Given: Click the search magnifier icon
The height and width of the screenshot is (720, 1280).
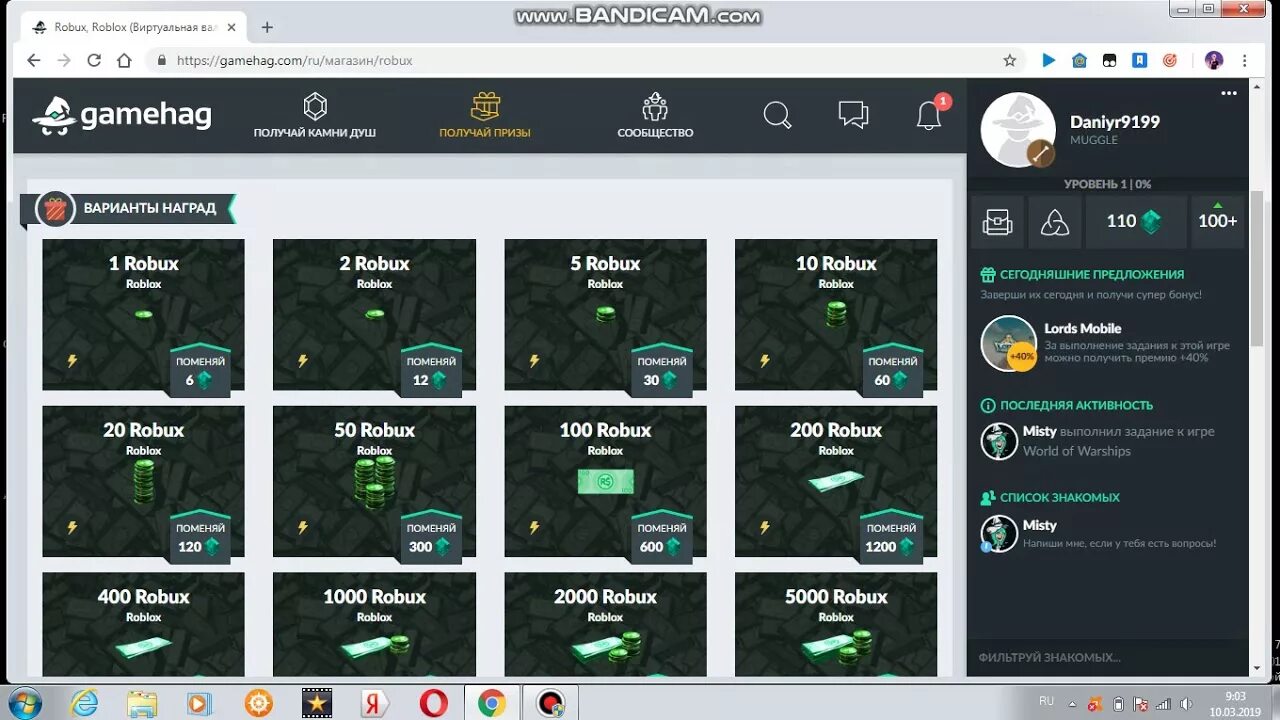Looking at the screenshot, I should (777, 115).
